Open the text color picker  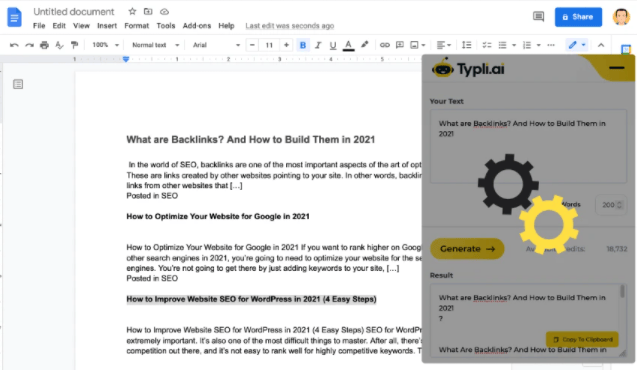(348, 45)
